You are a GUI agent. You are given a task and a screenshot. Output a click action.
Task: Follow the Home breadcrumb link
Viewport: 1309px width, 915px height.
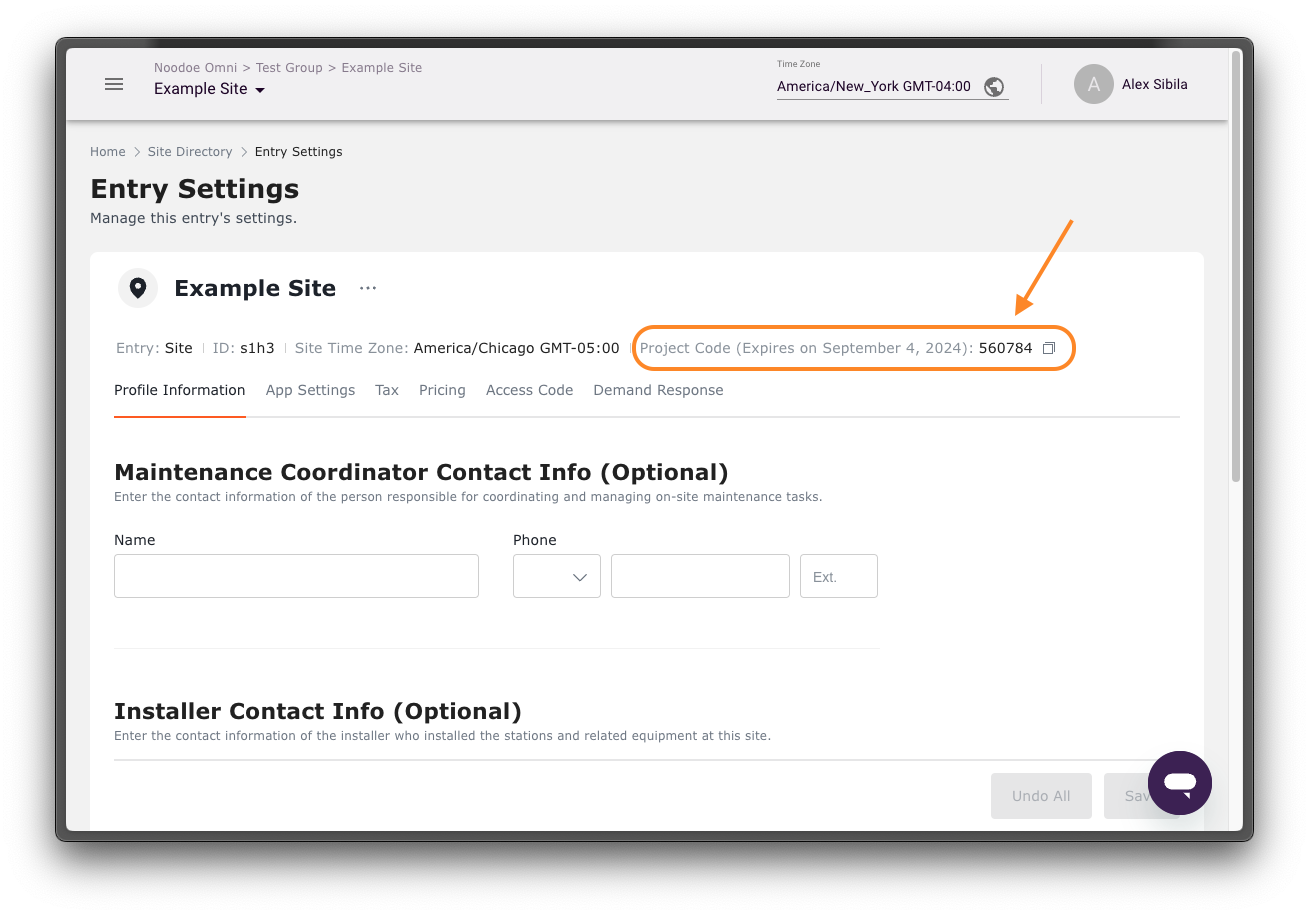pos(108,152)
